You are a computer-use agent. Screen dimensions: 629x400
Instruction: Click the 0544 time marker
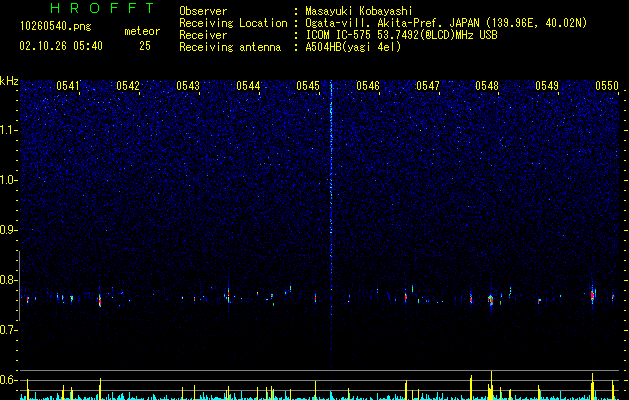(x=248, y=86)
